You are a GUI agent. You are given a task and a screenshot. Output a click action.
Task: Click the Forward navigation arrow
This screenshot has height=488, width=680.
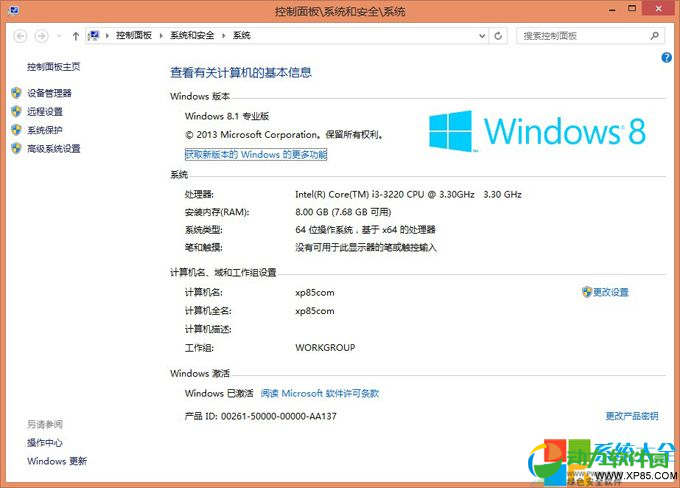coord(41,36)
